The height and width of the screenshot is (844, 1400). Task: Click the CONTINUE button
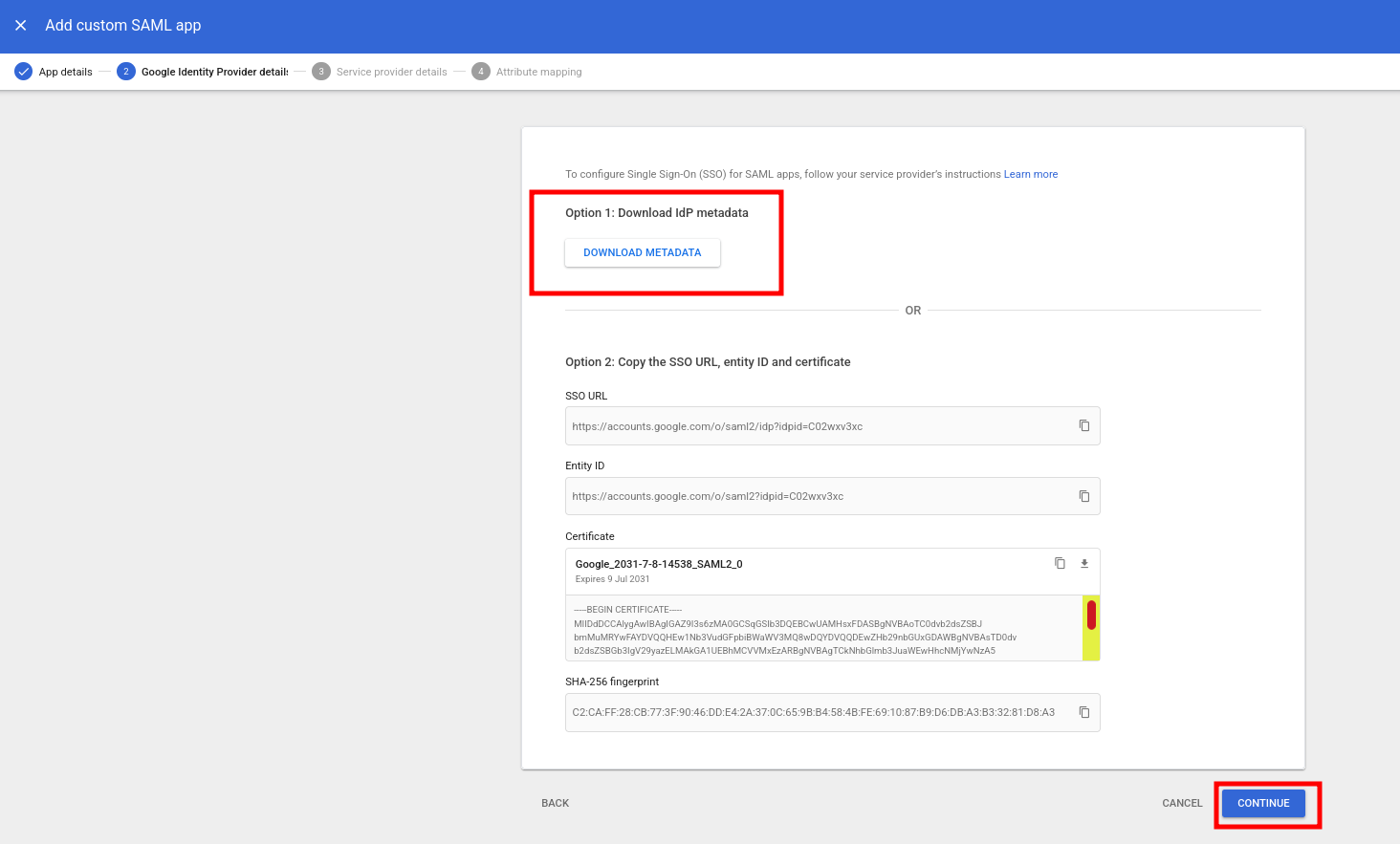[x=1263, y=803]
